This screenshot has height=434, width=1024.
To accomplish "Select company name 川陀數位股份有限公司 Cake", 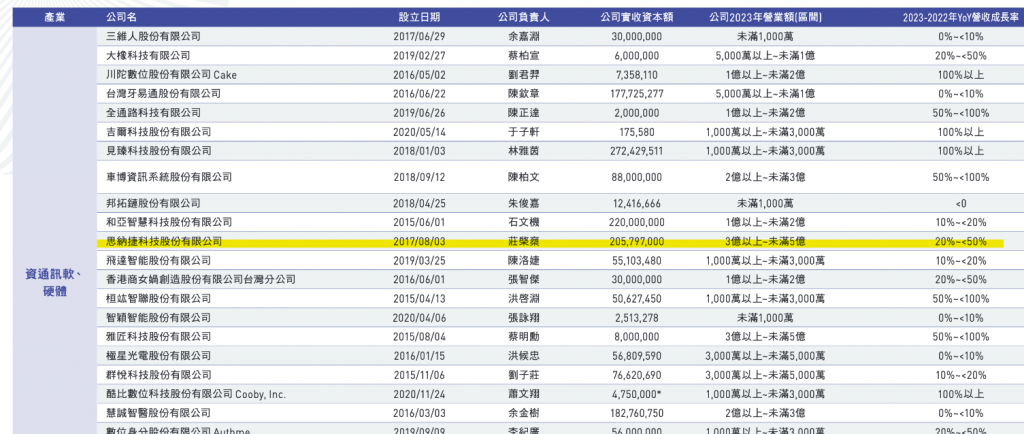I will [x=171, y=75].
